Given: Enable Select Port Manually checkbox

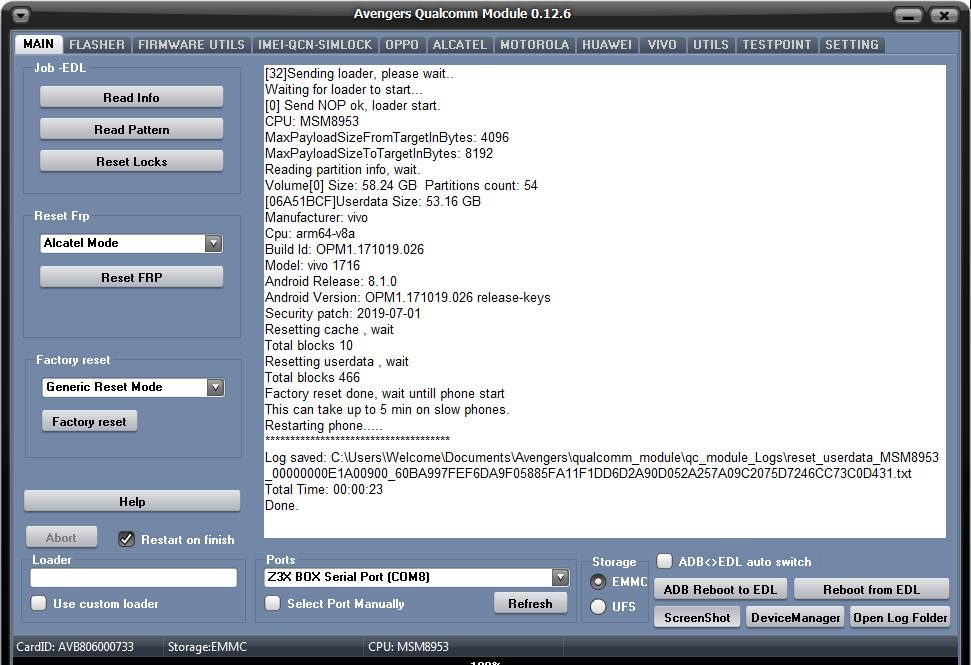Looking at the screenshot, I should [x=272, y=603].
